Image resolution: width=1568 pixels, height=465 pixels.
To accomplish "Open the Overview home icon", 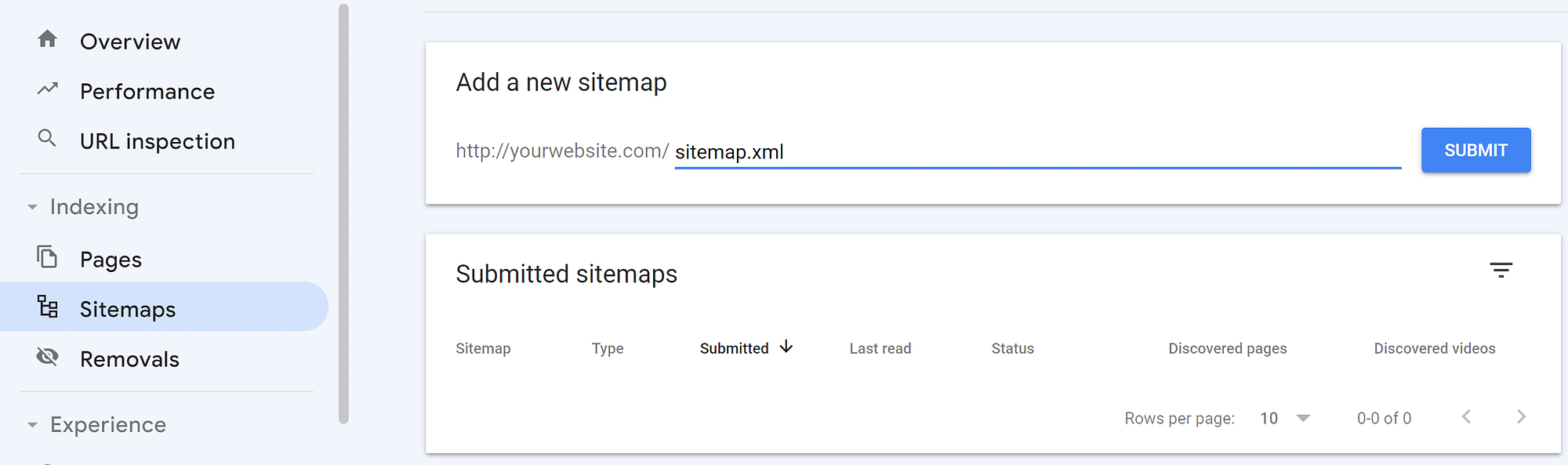I will 47,41.
